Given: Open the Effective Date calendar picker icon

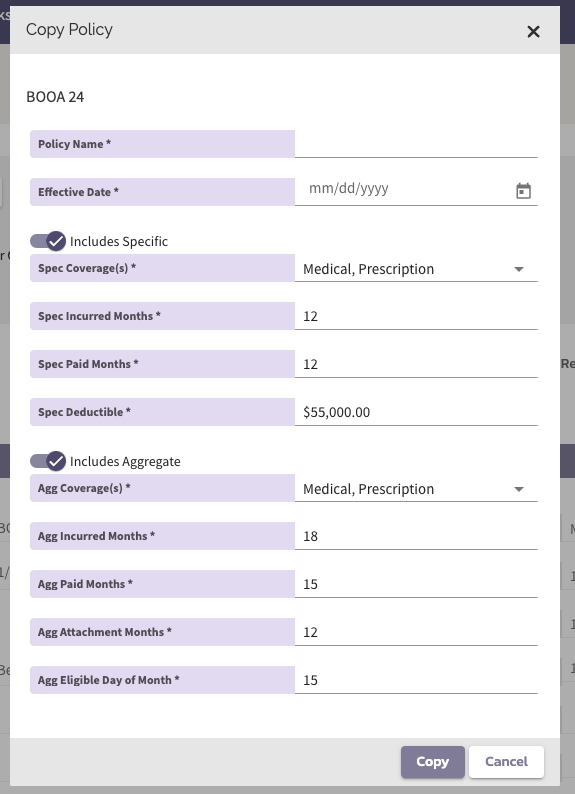Looking at the screenshot, I should [x=523, y=191].
